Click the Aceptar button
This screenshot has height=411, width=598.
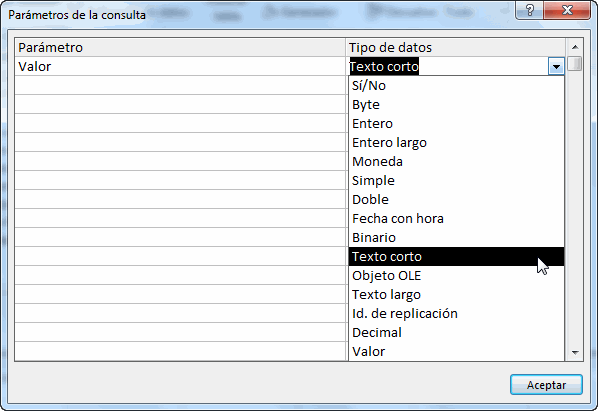click(x=546, y=385)
